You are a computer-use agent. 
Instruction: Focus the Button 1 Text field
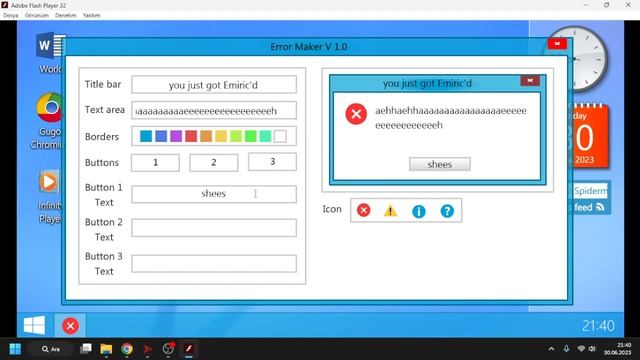pos(214,194)
